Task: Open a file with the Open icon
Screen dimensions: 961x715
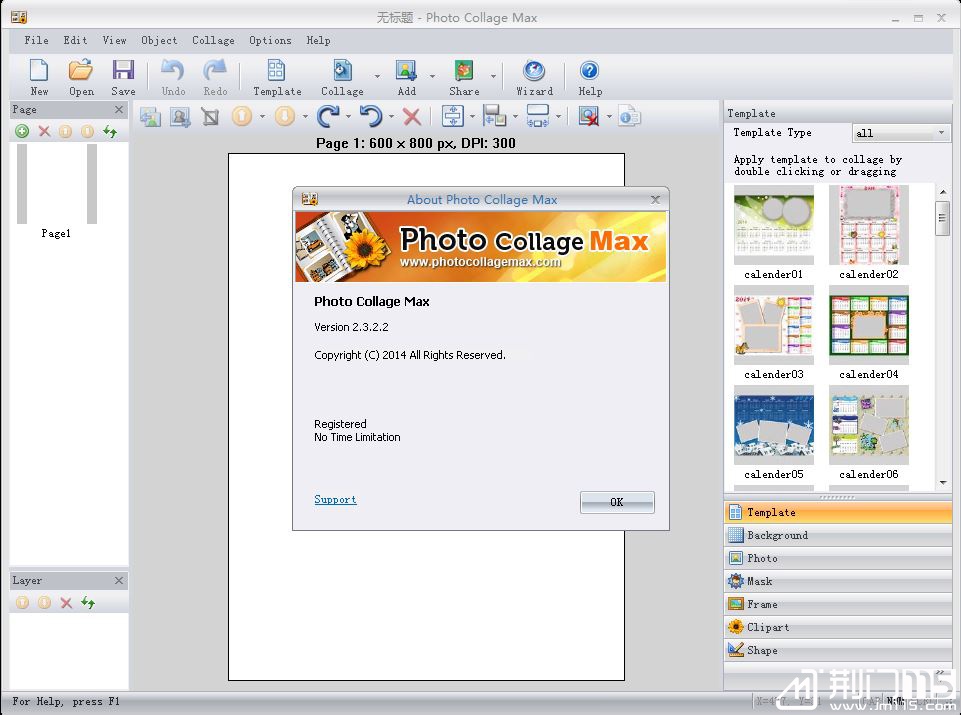Action: 81,70
